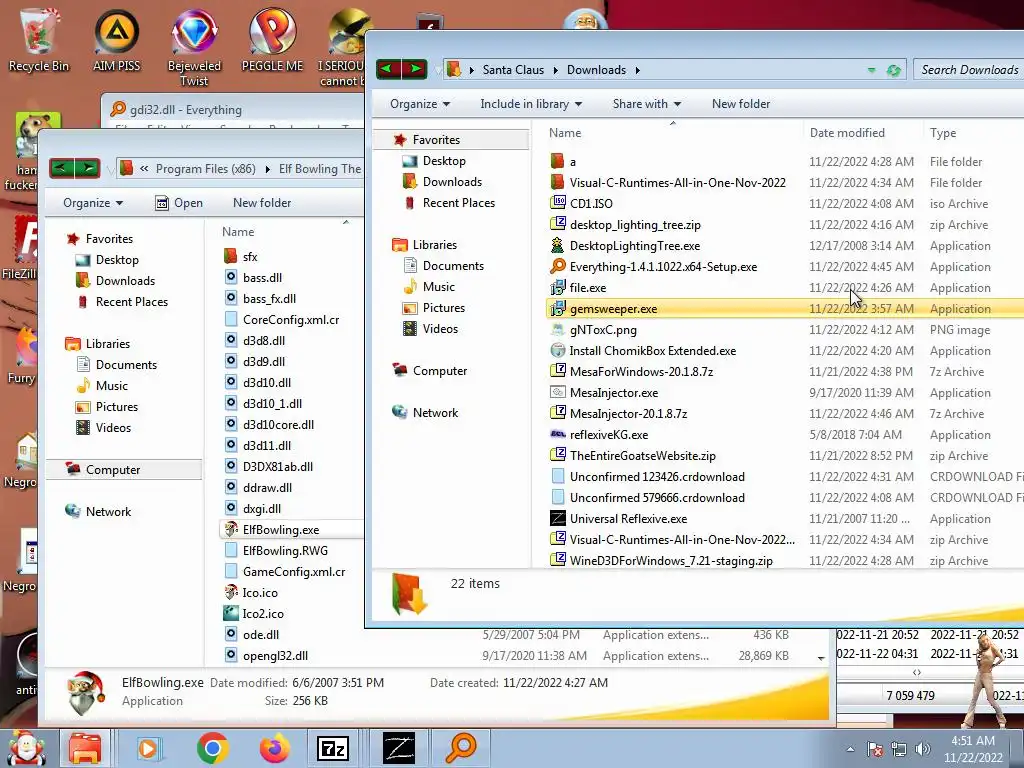Select the Ico2.ico file icon
This screenshot has height=768, width=1024.
(231, 613)
